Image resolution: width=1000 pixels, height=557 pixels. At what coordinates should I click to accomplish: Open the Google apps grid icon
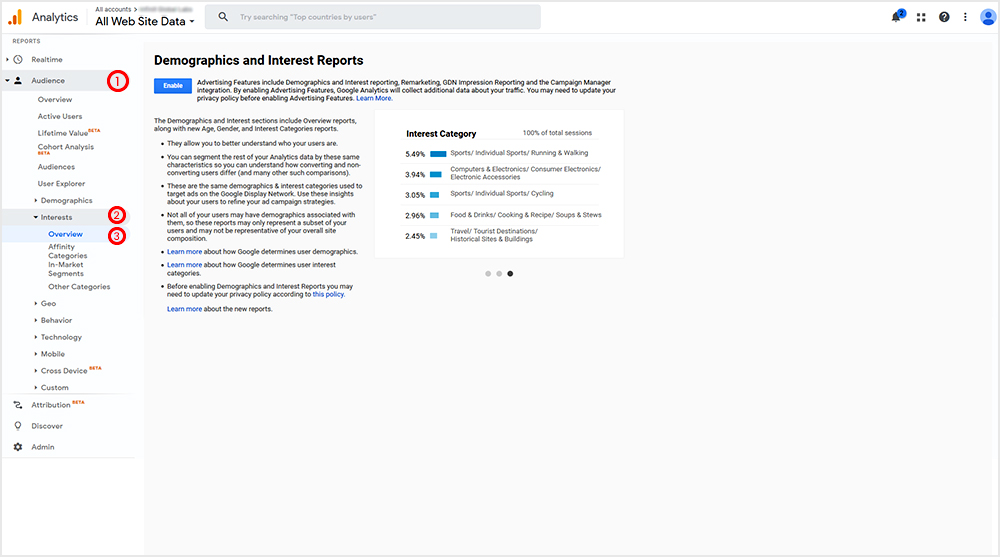point(921,17)
